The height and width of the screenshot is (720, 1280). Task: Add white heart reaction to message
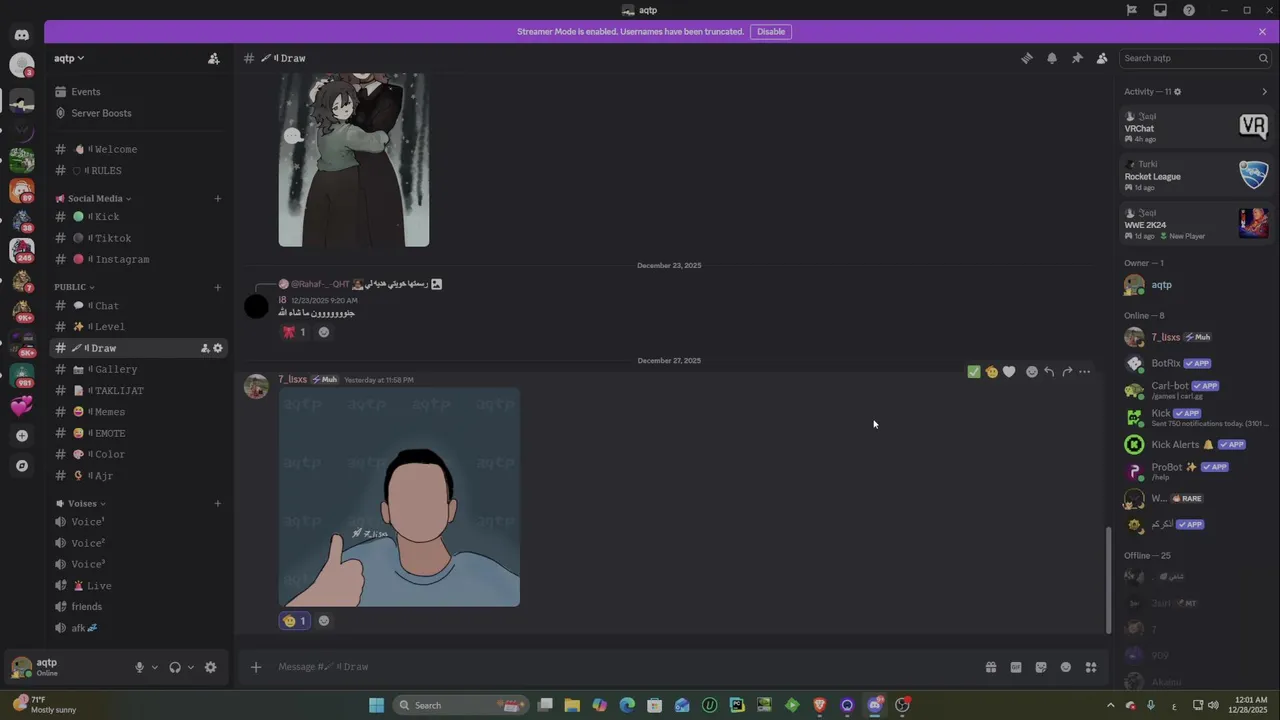(x=1009, y=372)
